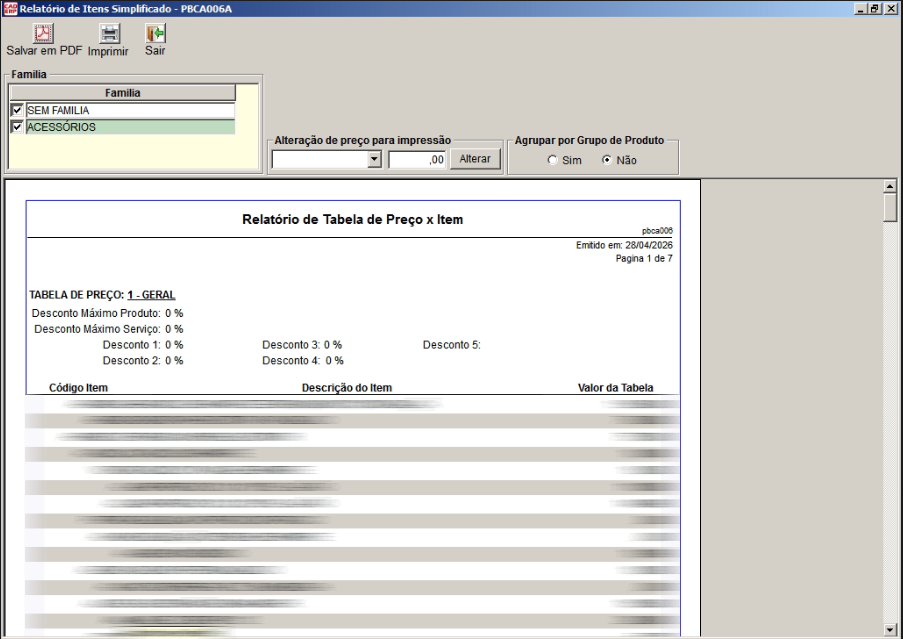Click the scrollbar up arrow of the report

890,186
